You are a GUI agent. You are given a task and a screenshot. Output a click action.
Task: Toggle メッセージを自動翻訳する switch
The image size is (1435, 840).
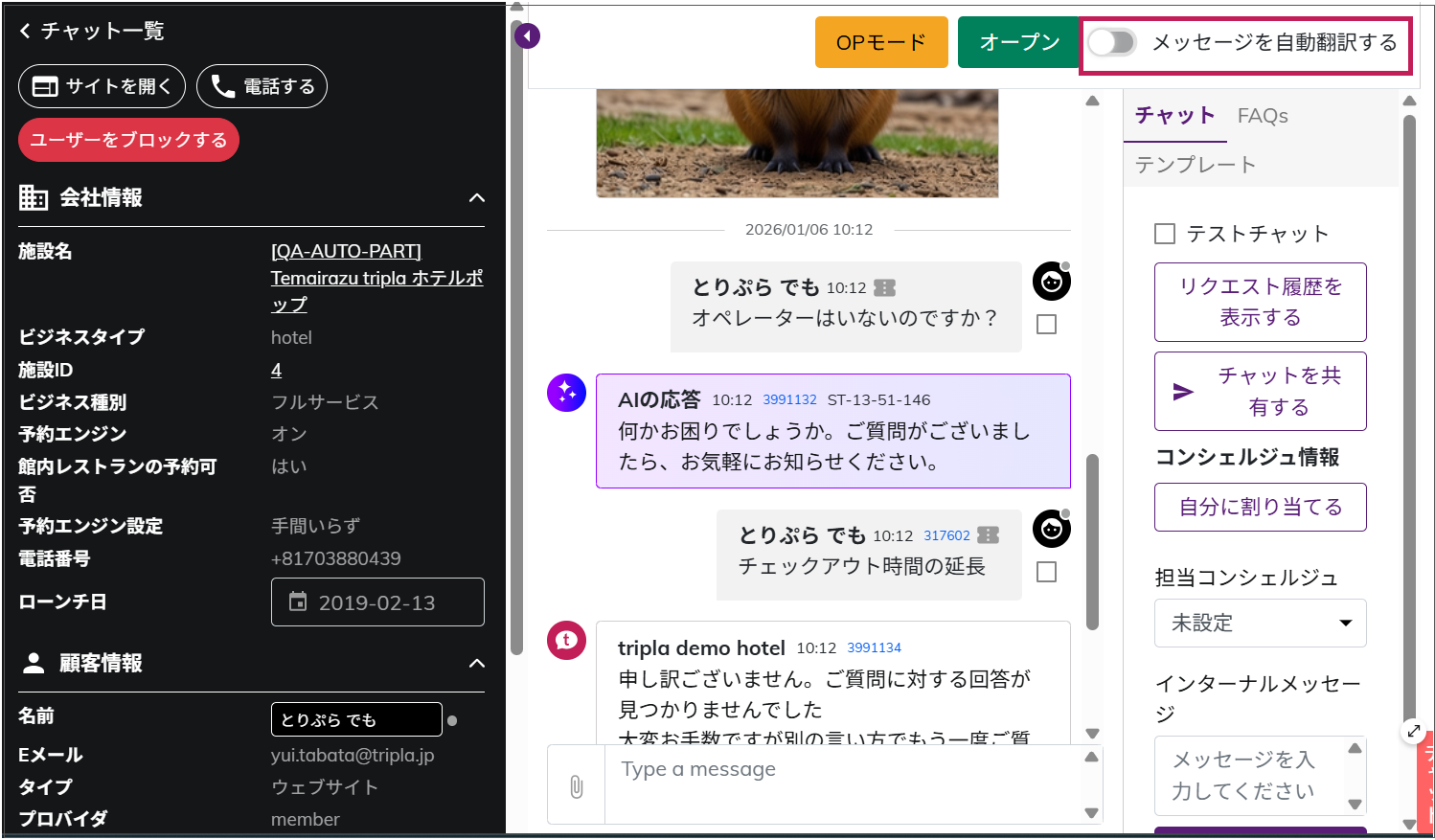[1112, 42]
